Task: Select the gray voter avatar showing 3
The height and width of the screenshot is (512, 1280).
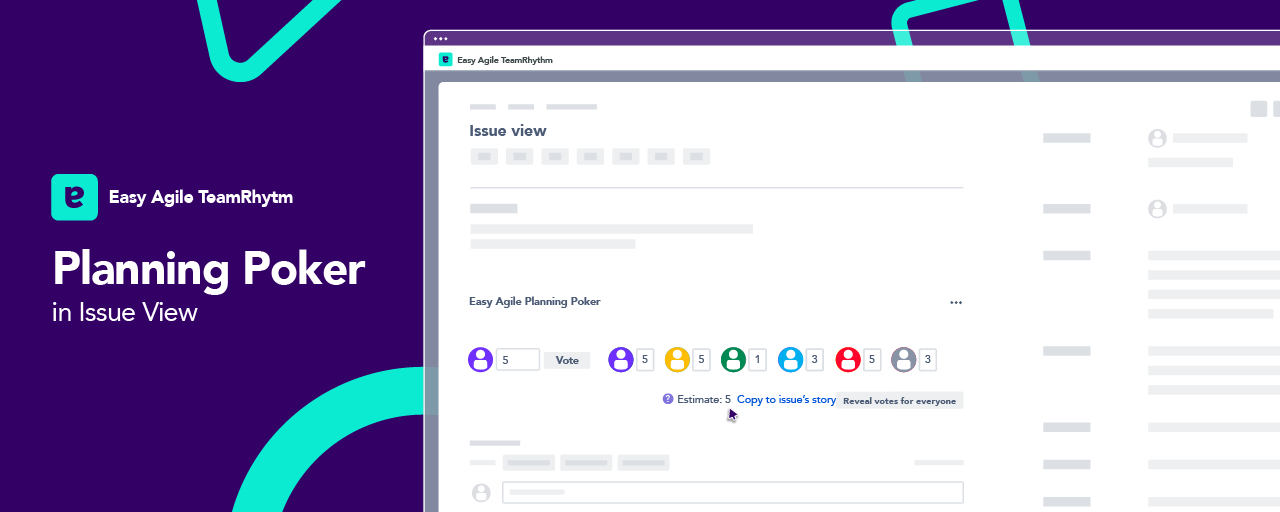Action: pos(904,360)
